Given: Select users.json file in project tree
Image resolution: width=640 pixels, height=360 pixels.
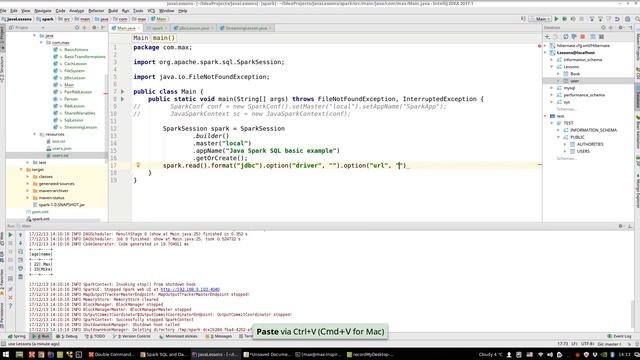Looking at the screenshot, I should pos(62,149).
